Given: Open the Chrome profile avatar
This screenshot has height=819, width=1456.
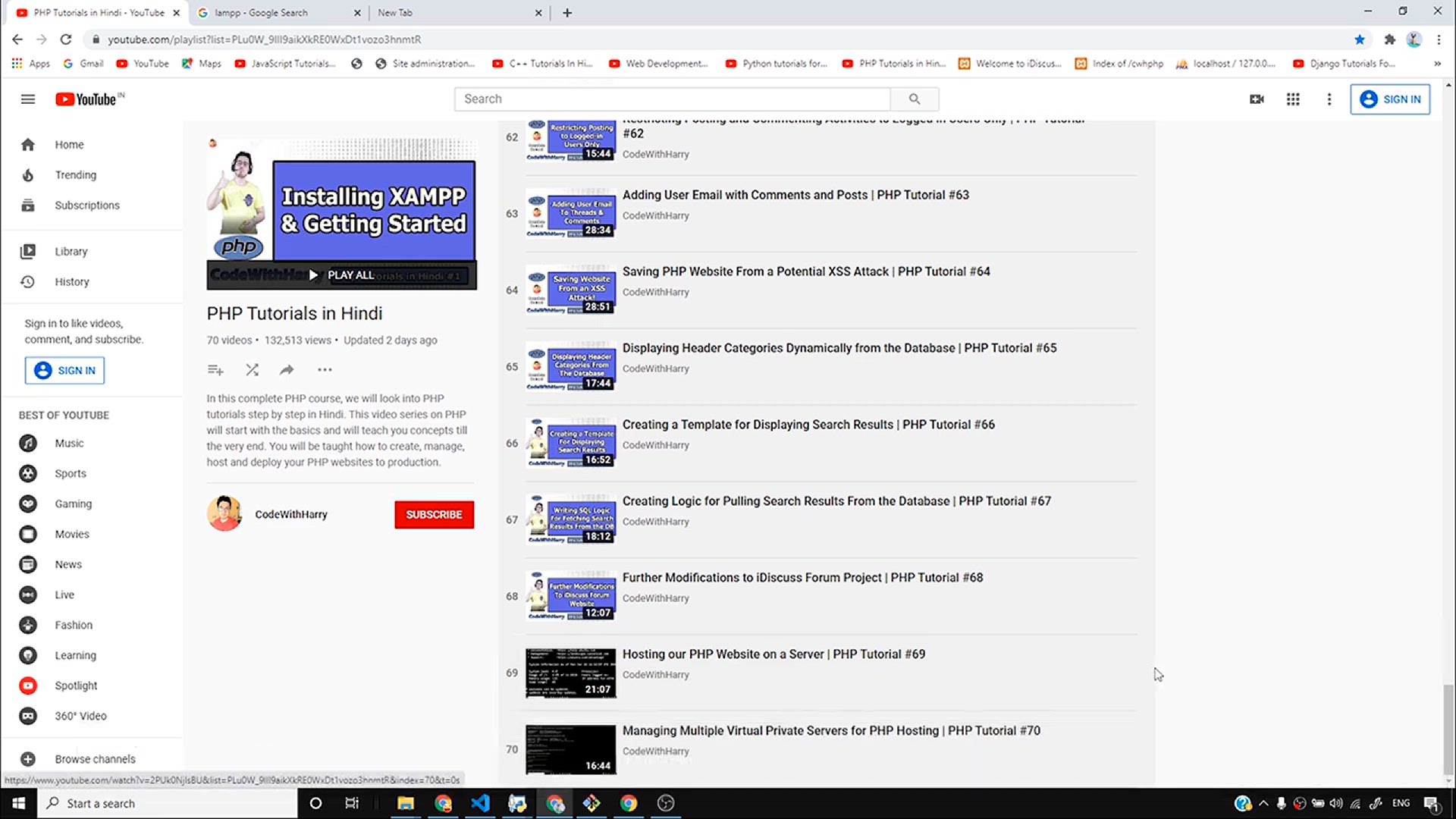Looking at the screenshot, I should [x=1414, y=39].
